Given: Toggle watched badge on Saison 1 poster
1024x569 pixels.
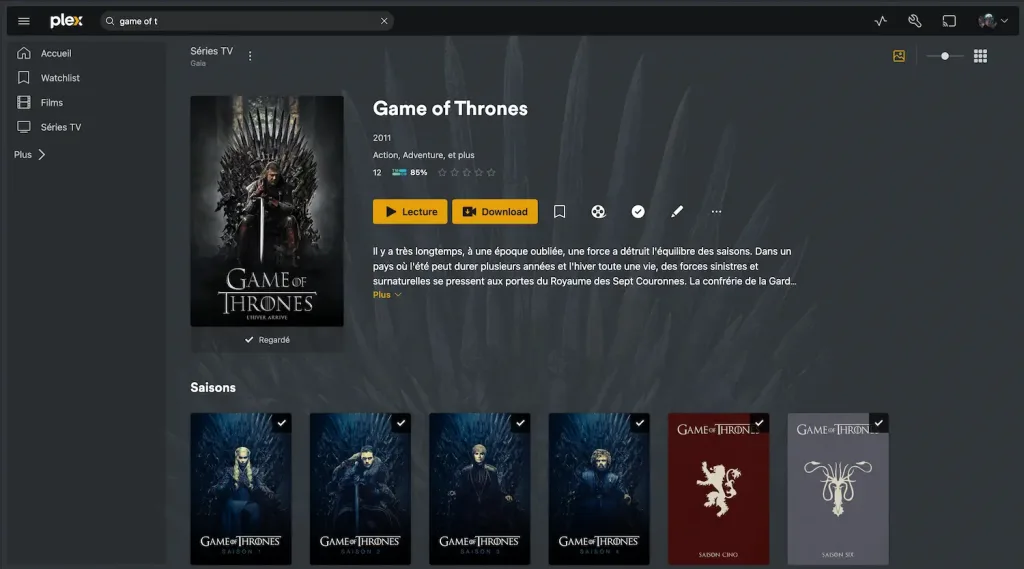Looking at the screenshot, I should [x=282, y=423].
